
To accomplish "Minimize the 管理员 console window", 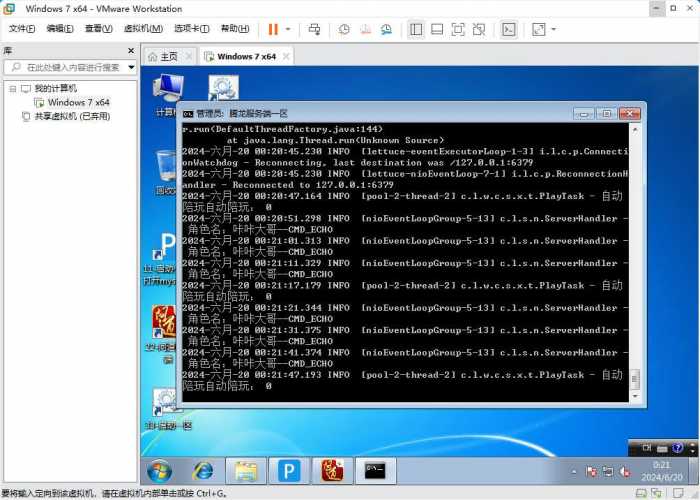I will (x=584, y=114).
